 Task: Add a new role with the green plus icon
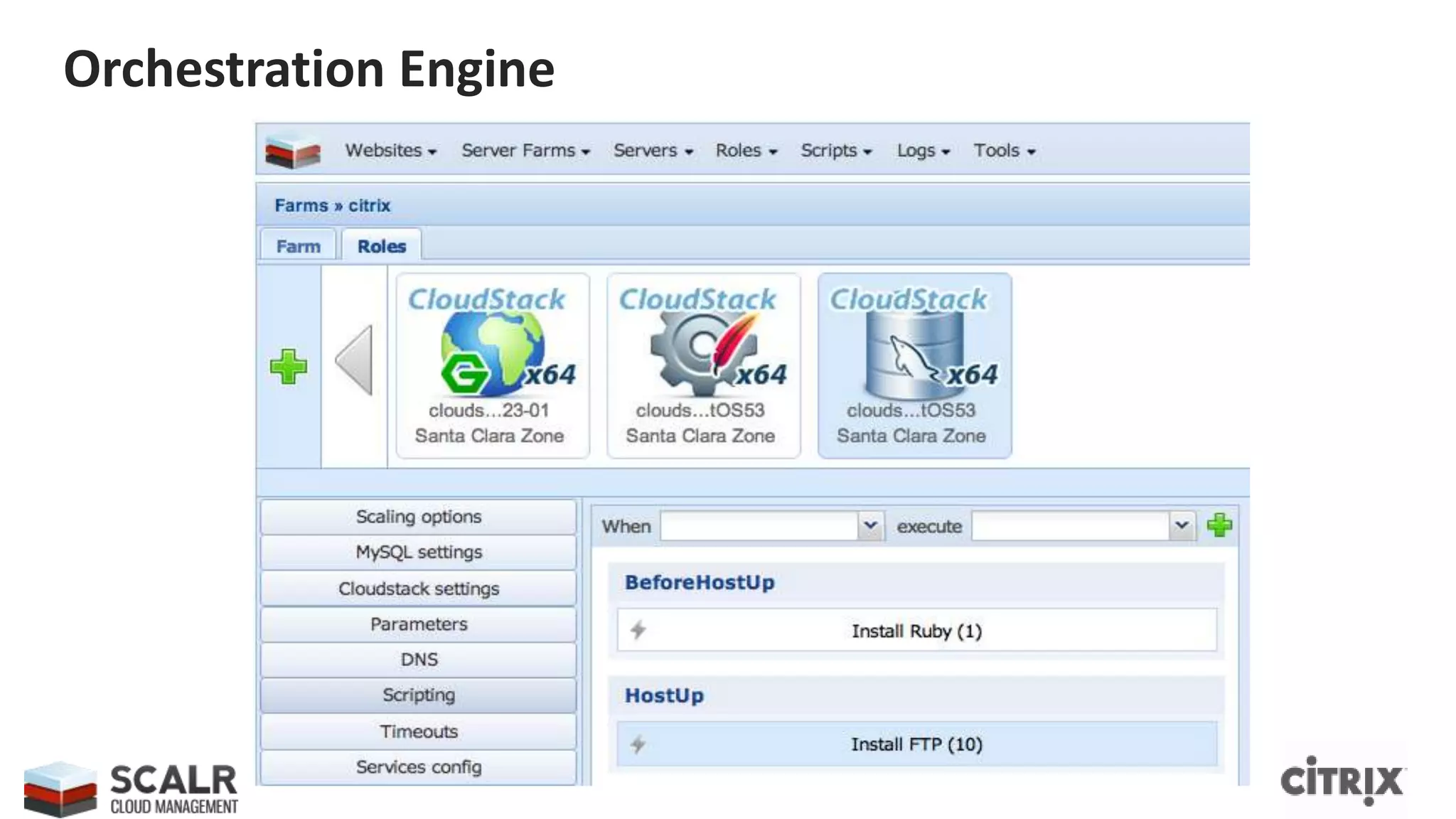click(289, 367)
